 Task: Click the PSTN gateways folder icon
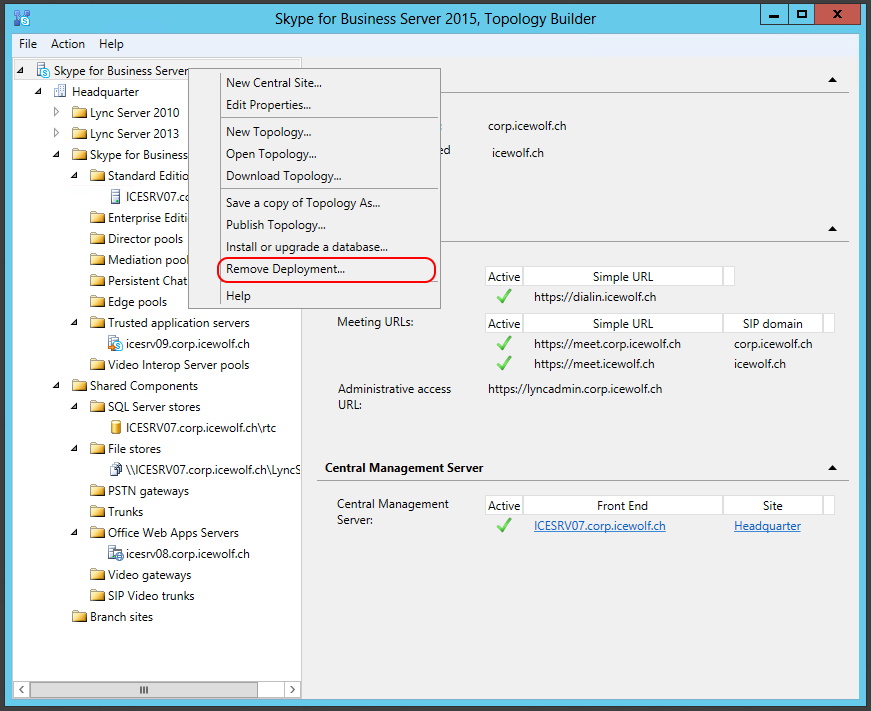coord(97,490)
